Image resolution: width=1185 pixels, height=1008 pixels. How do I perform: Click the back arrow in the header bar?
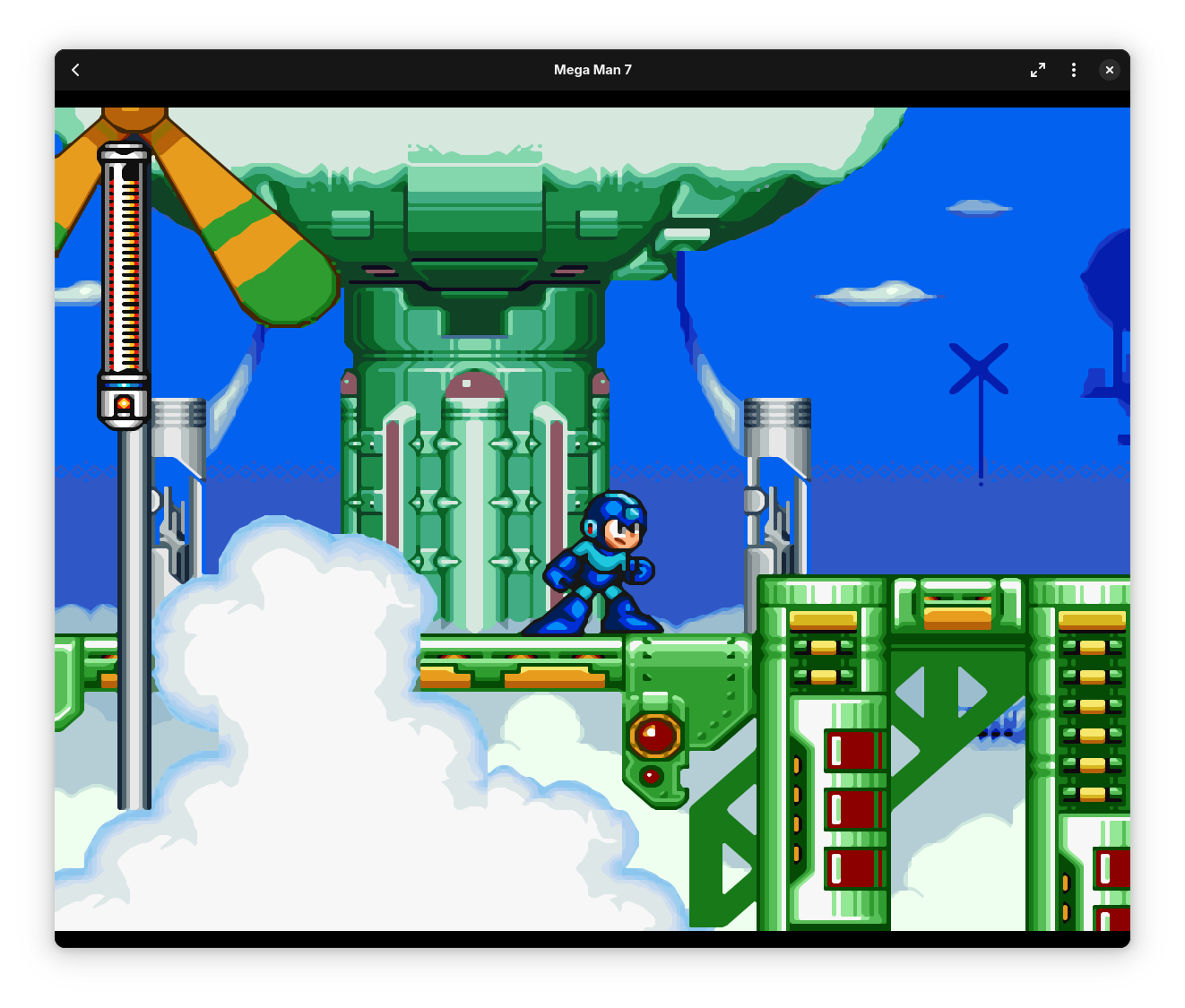pos(75,69)
